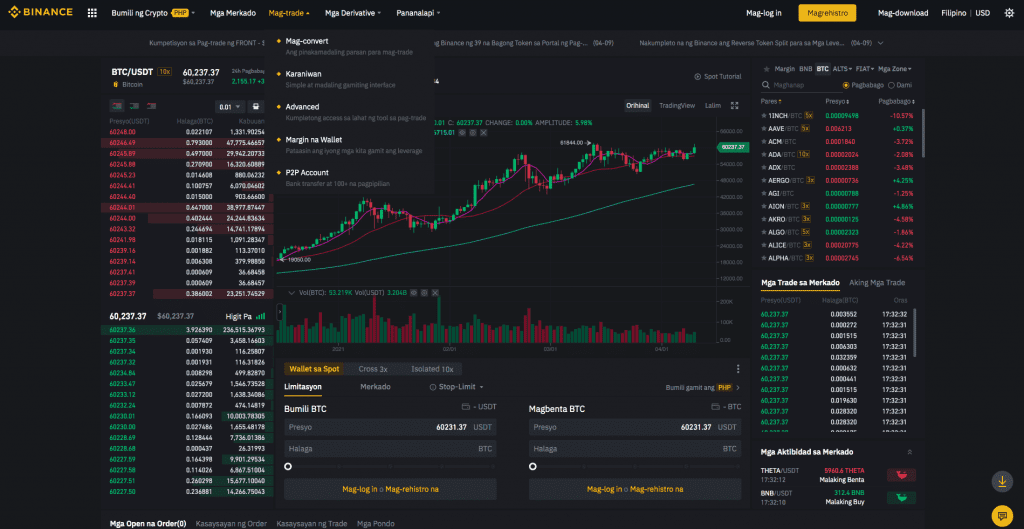
Task: Switch to Merkado order tab
Action: coord(375,387)
